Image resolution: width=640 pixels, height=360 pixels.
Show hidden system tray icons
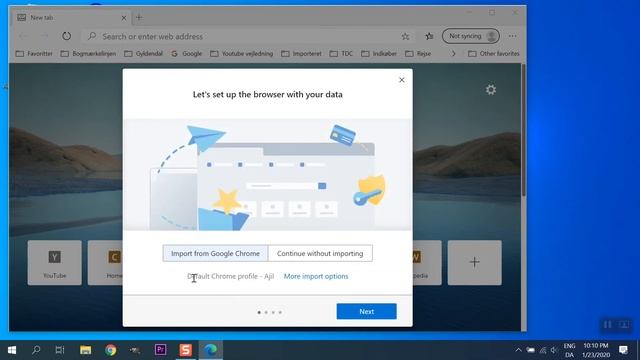point(518,350)
